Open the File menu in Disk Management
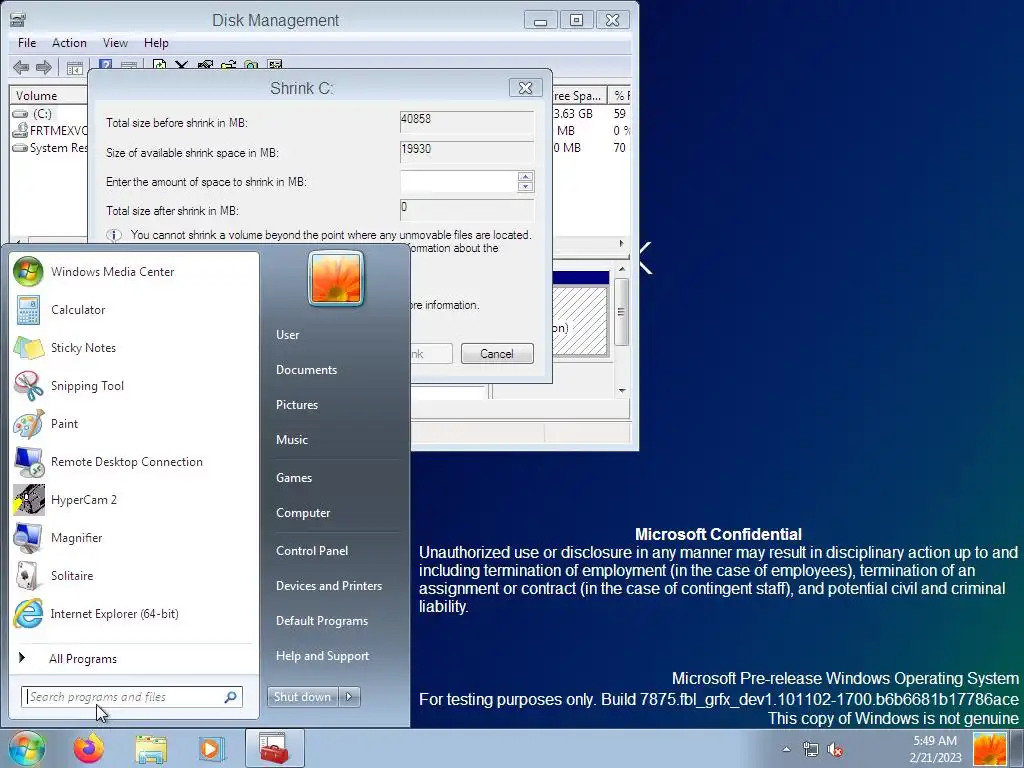 click(x=27, y=43)
